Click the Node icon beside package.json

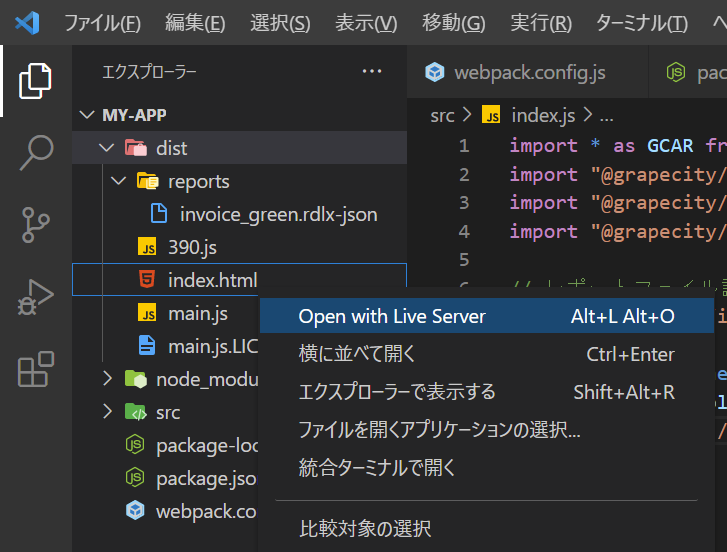pyautogui.click(x=135, y=478)
